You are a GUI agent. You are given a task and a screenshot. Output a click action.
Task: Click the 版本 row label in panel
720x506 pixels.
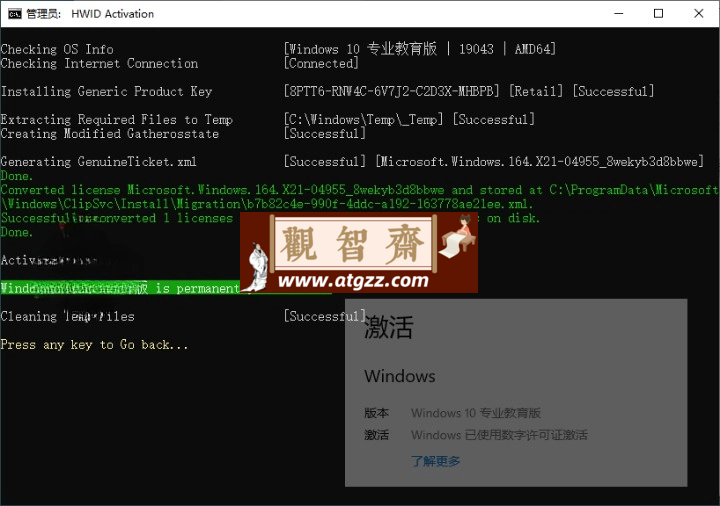(377, 413)
